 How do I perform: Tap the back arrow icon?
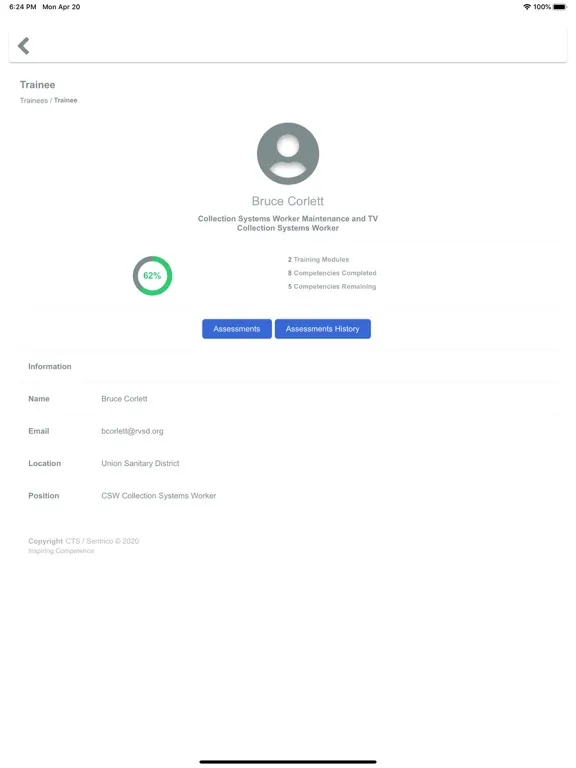[24, 46]
